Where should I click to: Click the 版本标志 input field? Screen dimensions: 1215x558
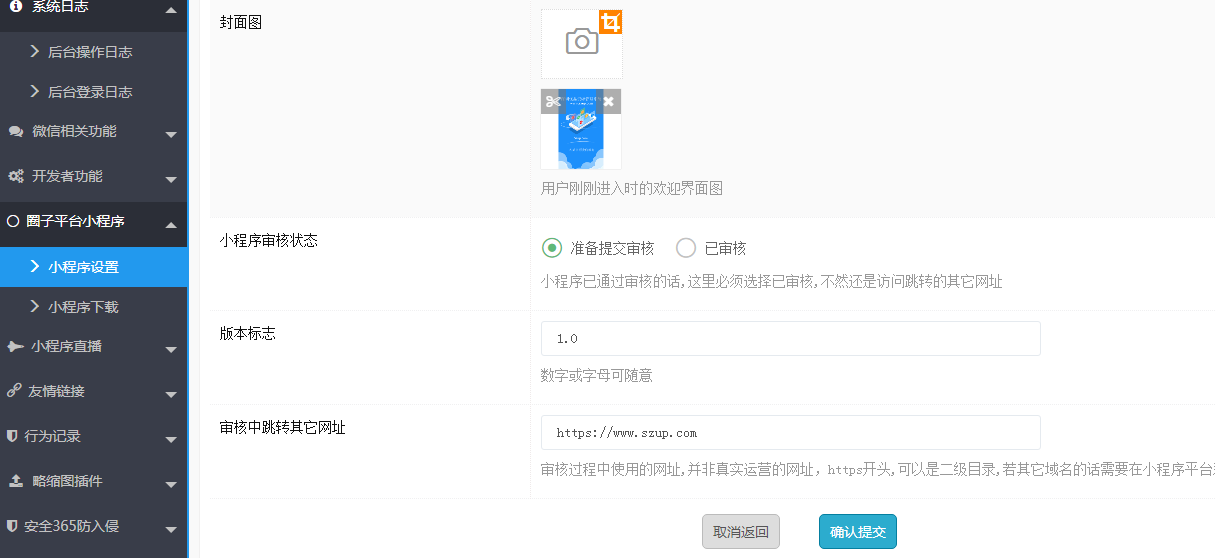[x=790, y=338]
